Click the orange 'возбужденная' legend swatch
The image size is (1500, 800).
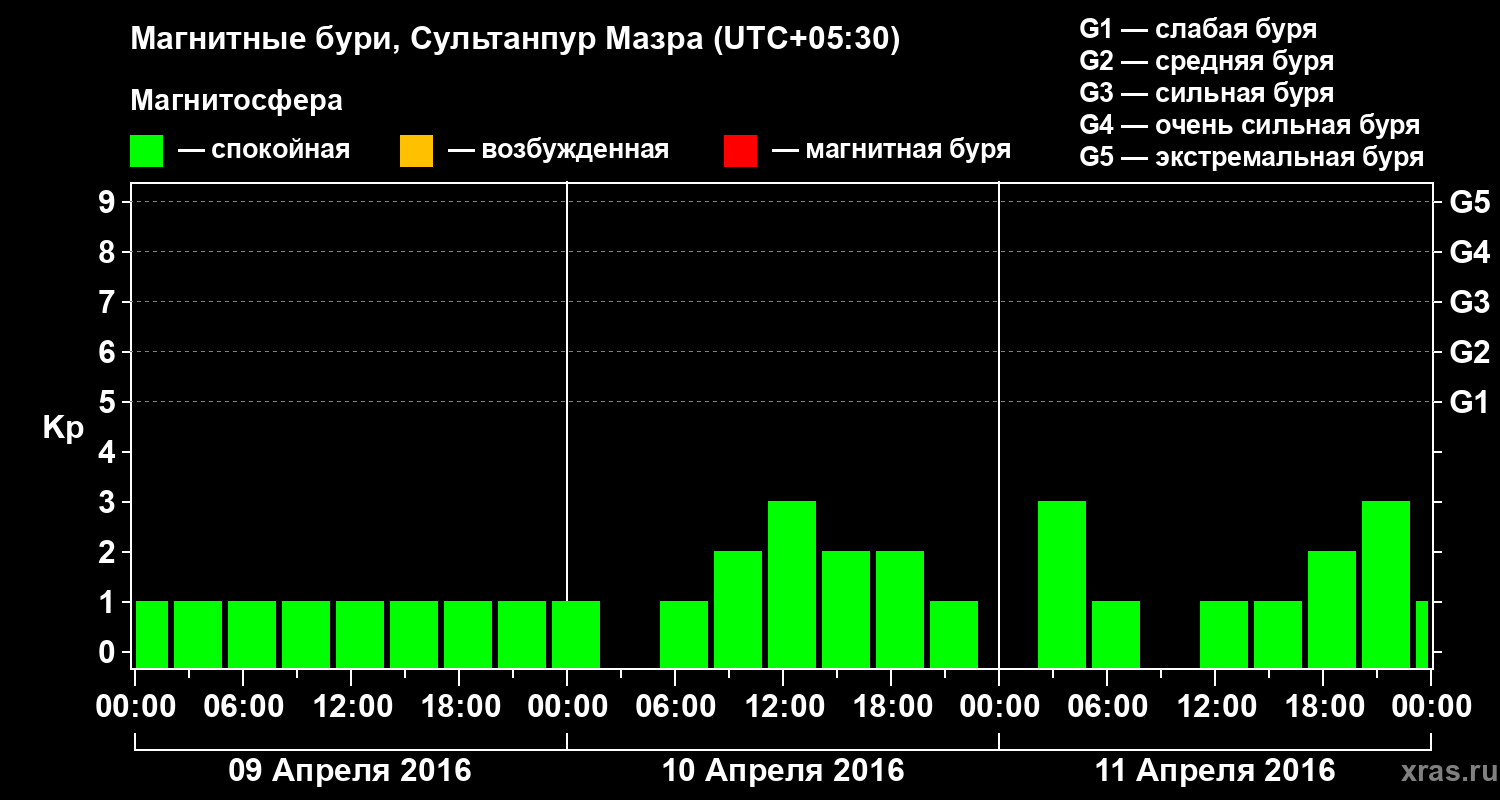tap(416, 151)
